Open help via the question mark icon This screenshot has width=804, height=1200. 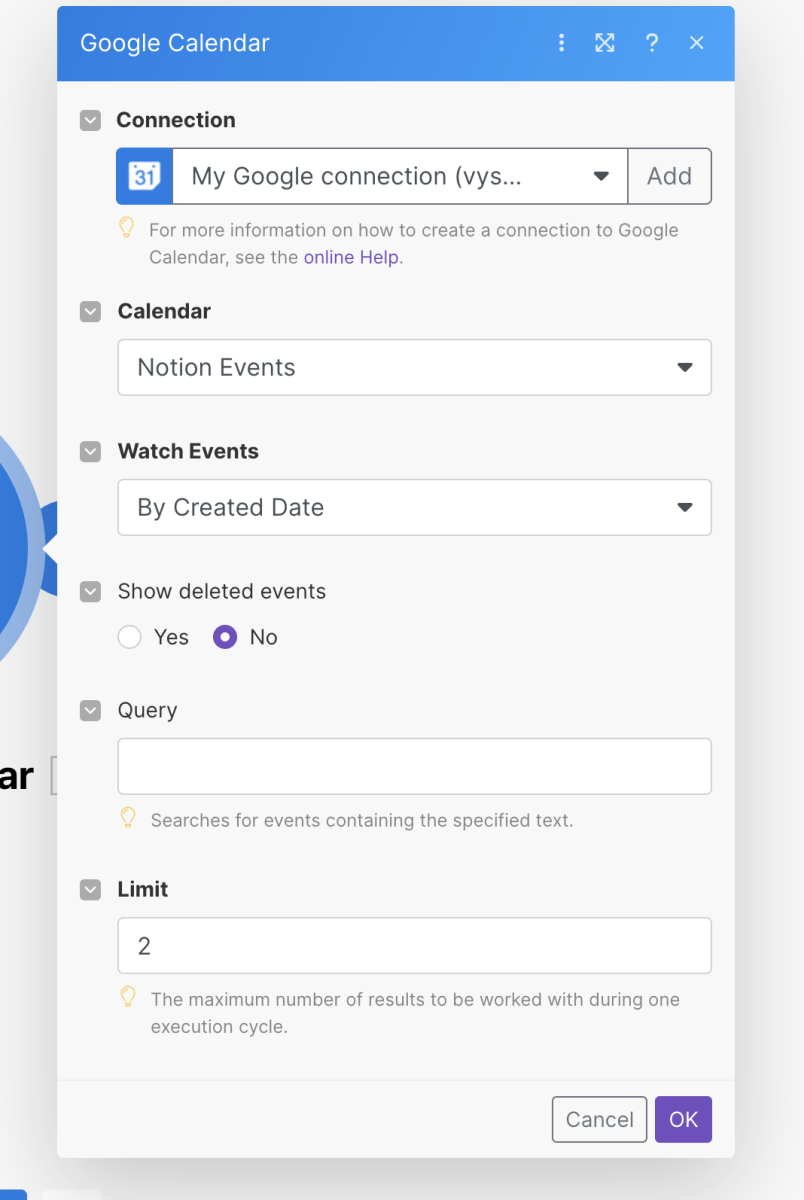click(x=652, y=43)
